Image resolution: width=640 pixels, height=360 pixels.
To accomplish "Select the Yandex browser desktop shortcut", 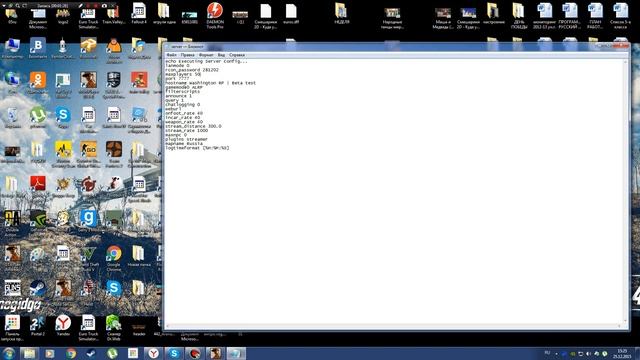I will coord(63,326).
